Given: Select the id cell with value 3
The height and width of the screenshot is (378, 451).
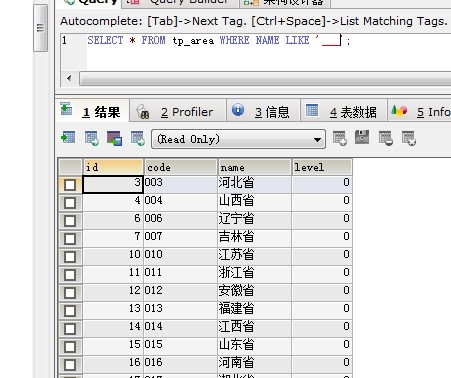Looking at the screenshot, I should 113,184.
